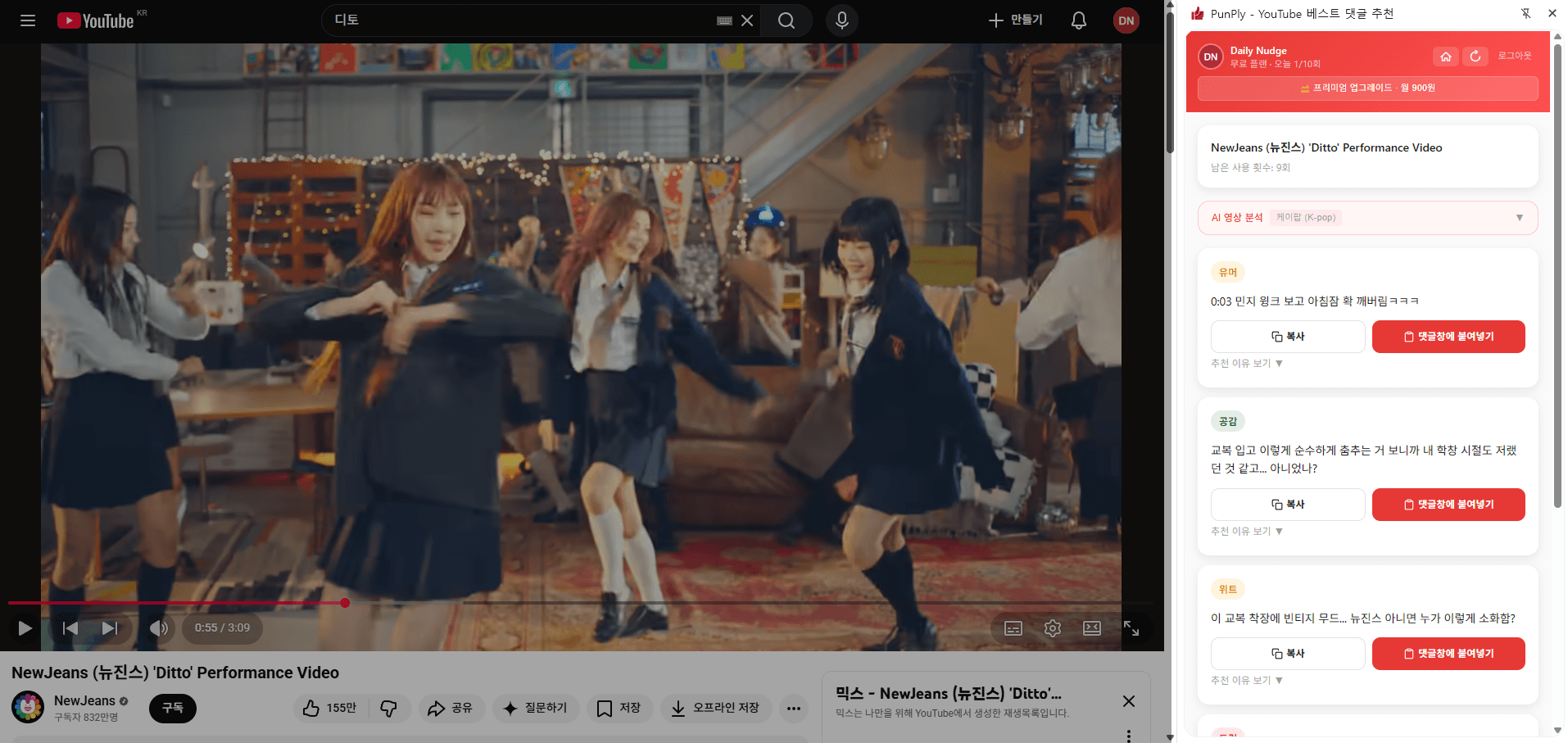Open the YouTube hamburger guide menu
This screenshot has width=1568, height=743.
pyautogui.click(x=28, y=20)
